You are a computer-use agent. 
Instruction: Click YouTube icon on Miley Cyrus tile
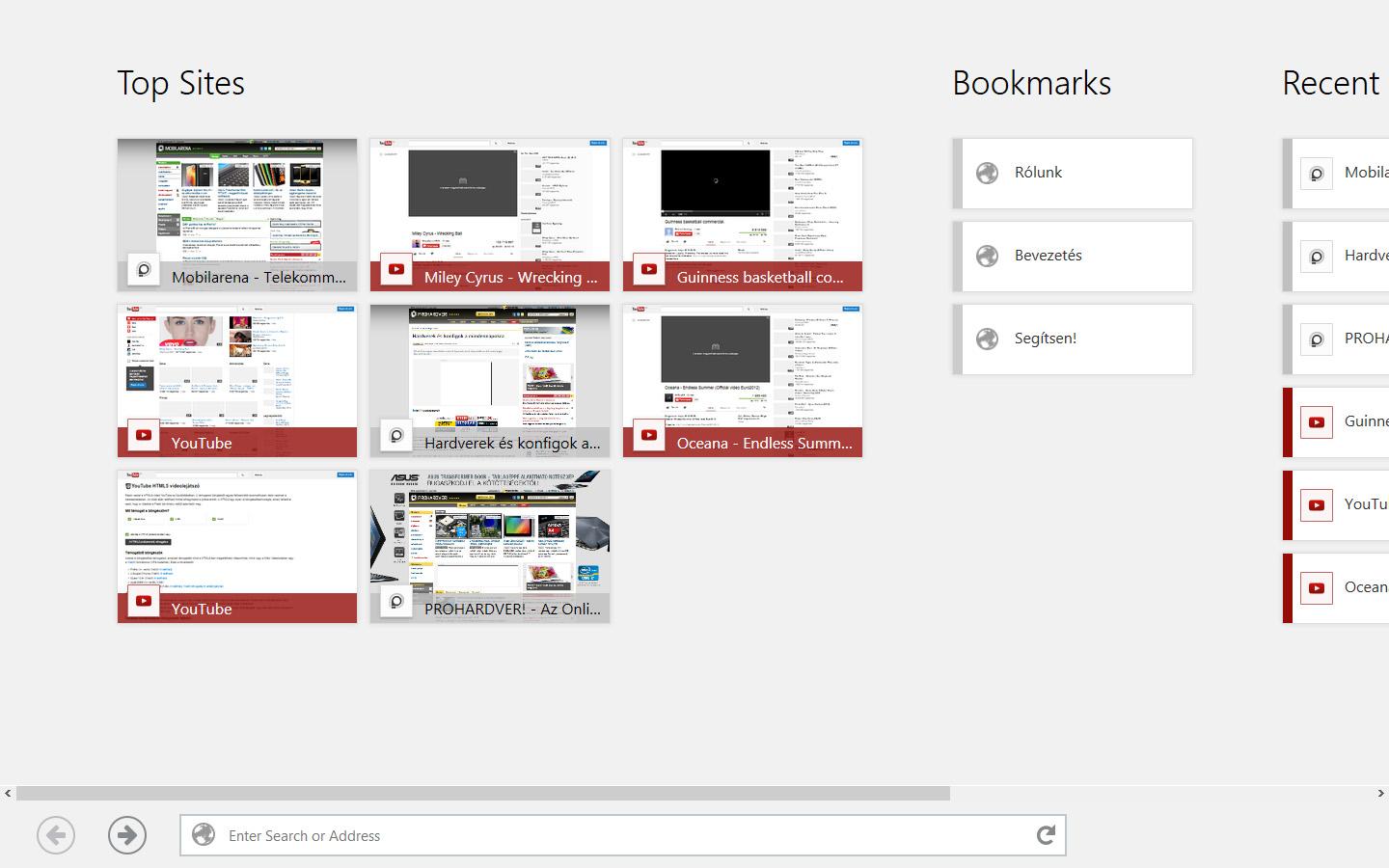pyautogui.click(x=396, y=269)
